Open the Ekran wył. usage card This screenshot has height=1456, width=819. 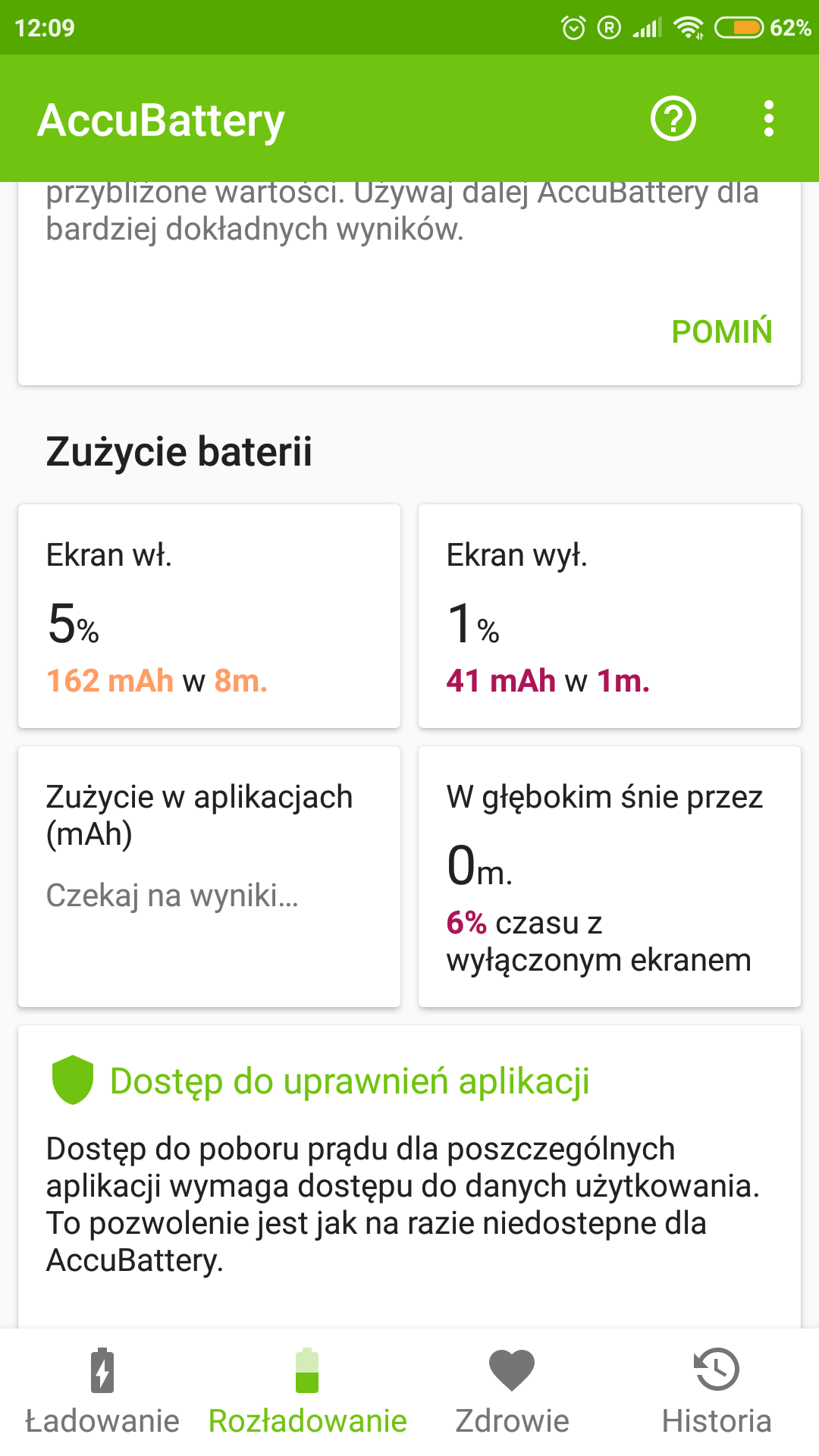[x=610, y=616]
